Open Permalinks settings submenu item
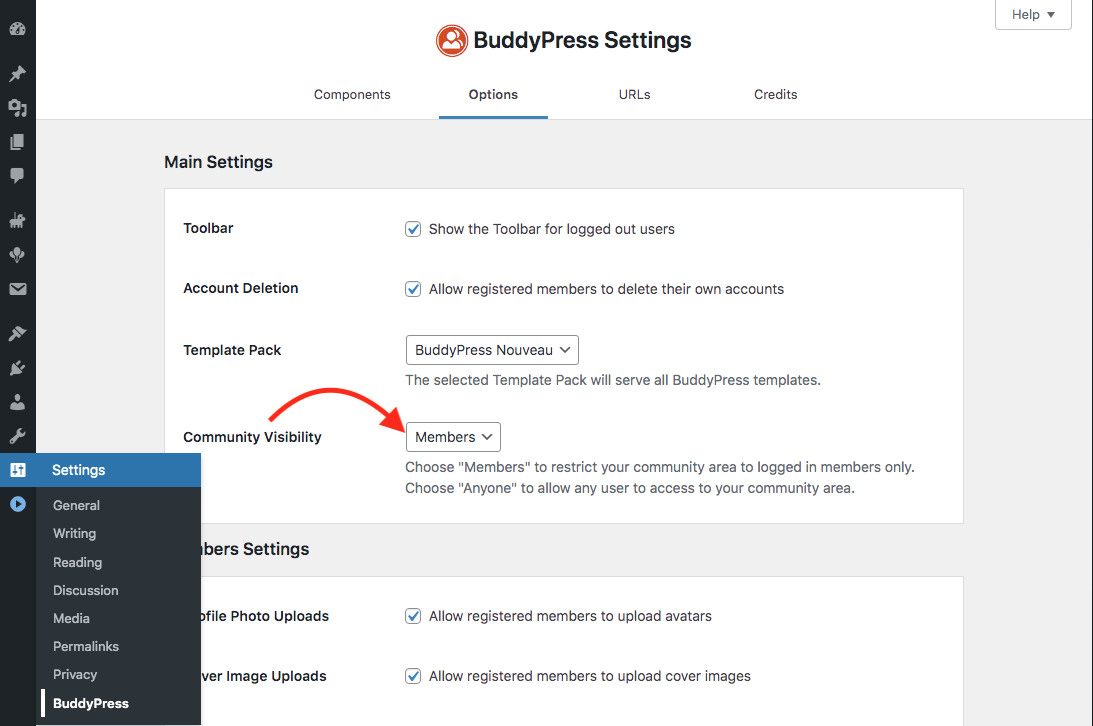 [x=86, y=647]
